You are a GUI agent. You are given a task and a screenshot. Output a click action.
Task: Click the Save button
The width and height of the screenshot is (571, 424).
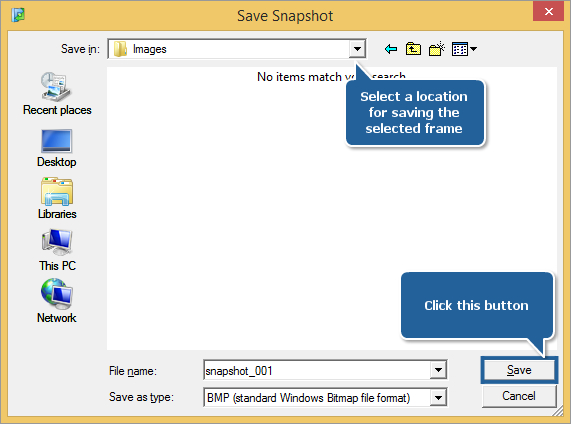519,370
